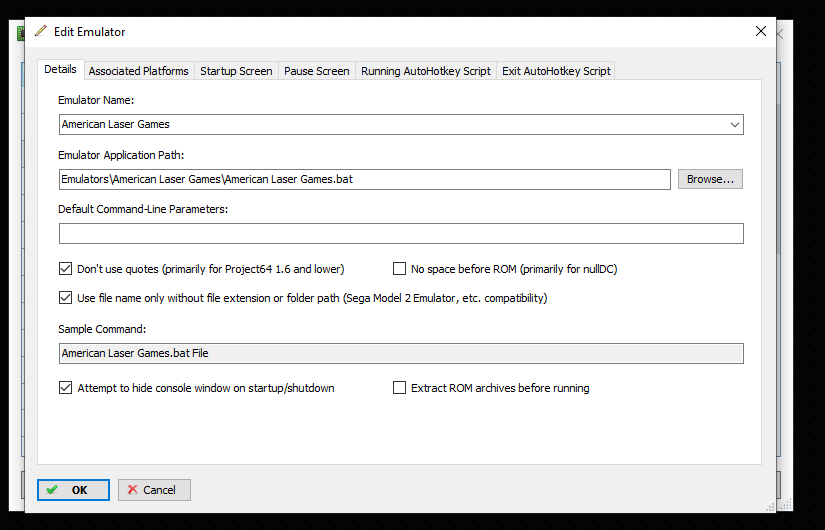The height and width of the screenshot is (530, 825).
Task: Switch to the Details tab
Action: [x=61, y=69]
